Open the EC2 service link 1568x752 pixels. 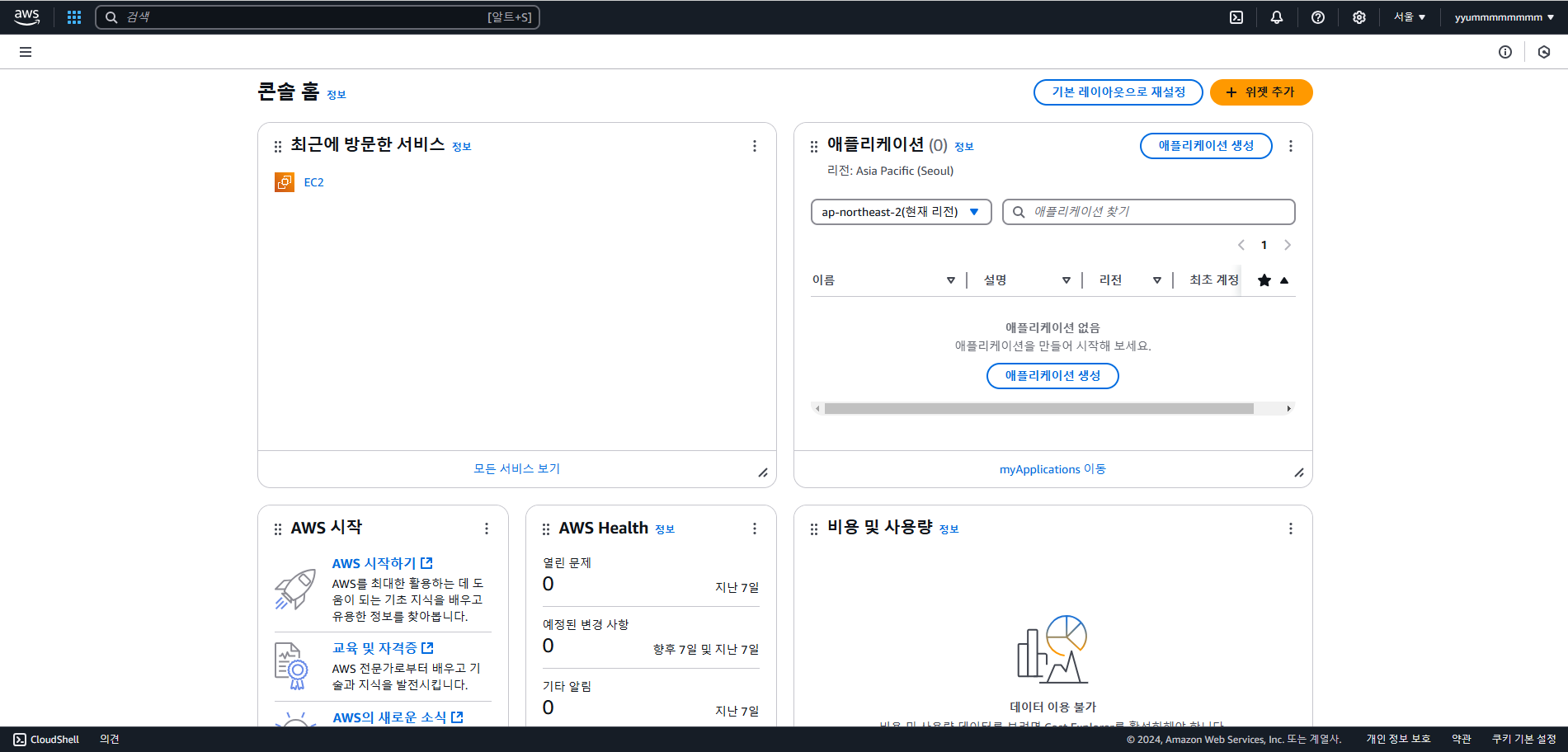[313, 182]
